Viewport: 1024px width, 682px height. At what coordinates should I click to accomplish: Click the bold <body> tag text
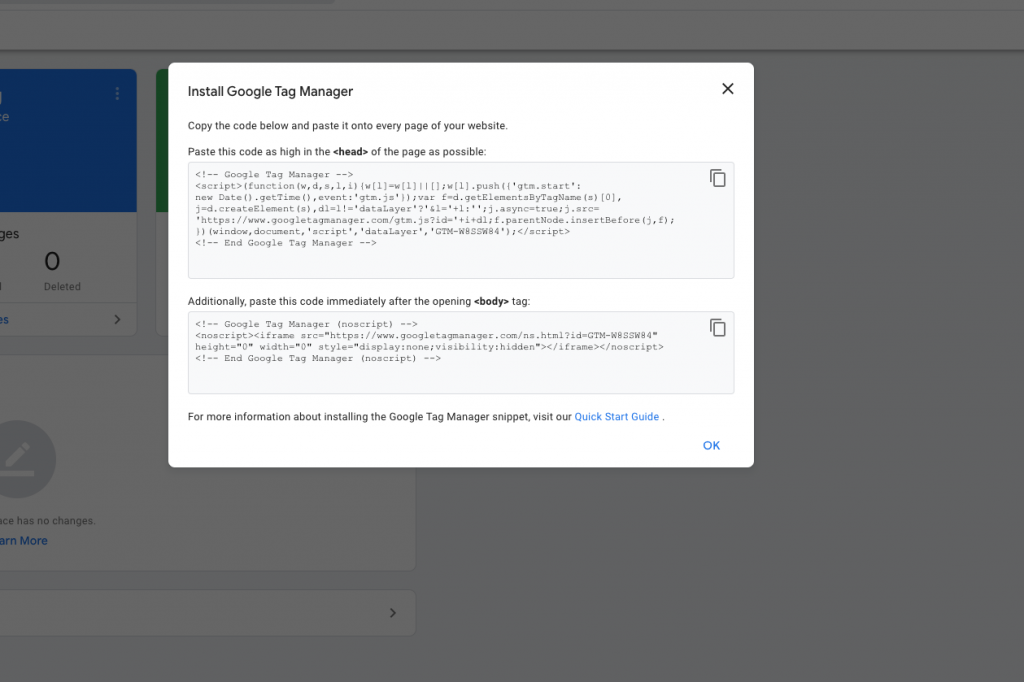[491, 301]
